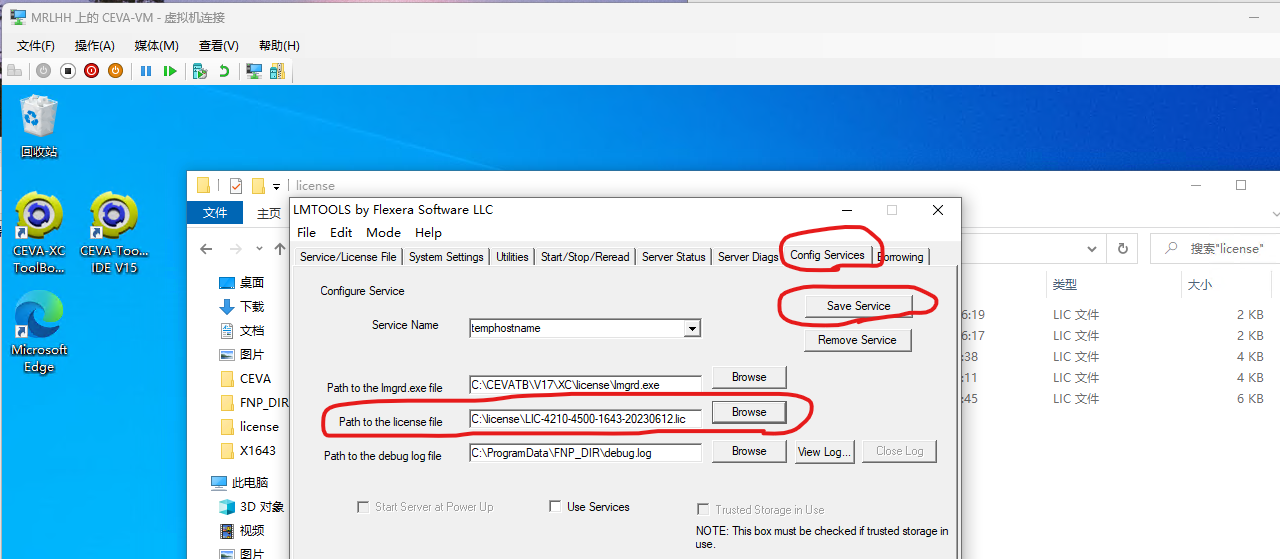
Task: Open the Service Name dropdown arrow
Action: [x=692, y=328]
